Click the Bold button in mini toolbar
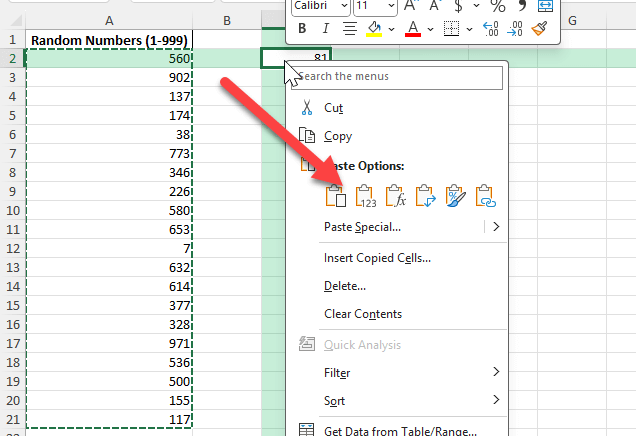 pyautogui.click(x=302, y=28)
